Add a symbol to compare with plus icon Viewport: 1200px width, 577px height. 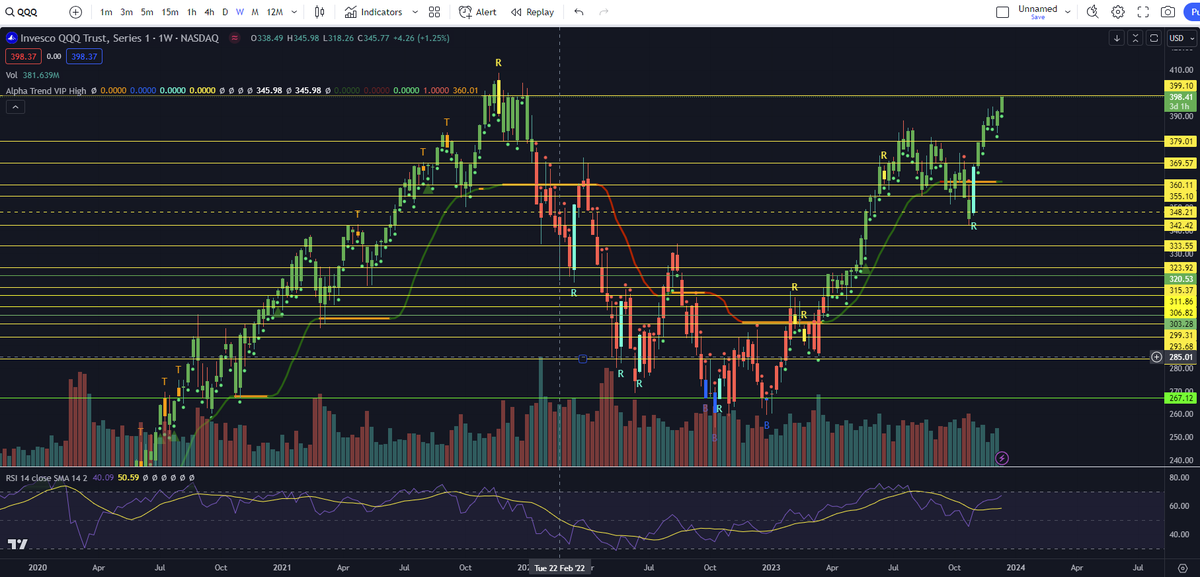click(77, 12)
